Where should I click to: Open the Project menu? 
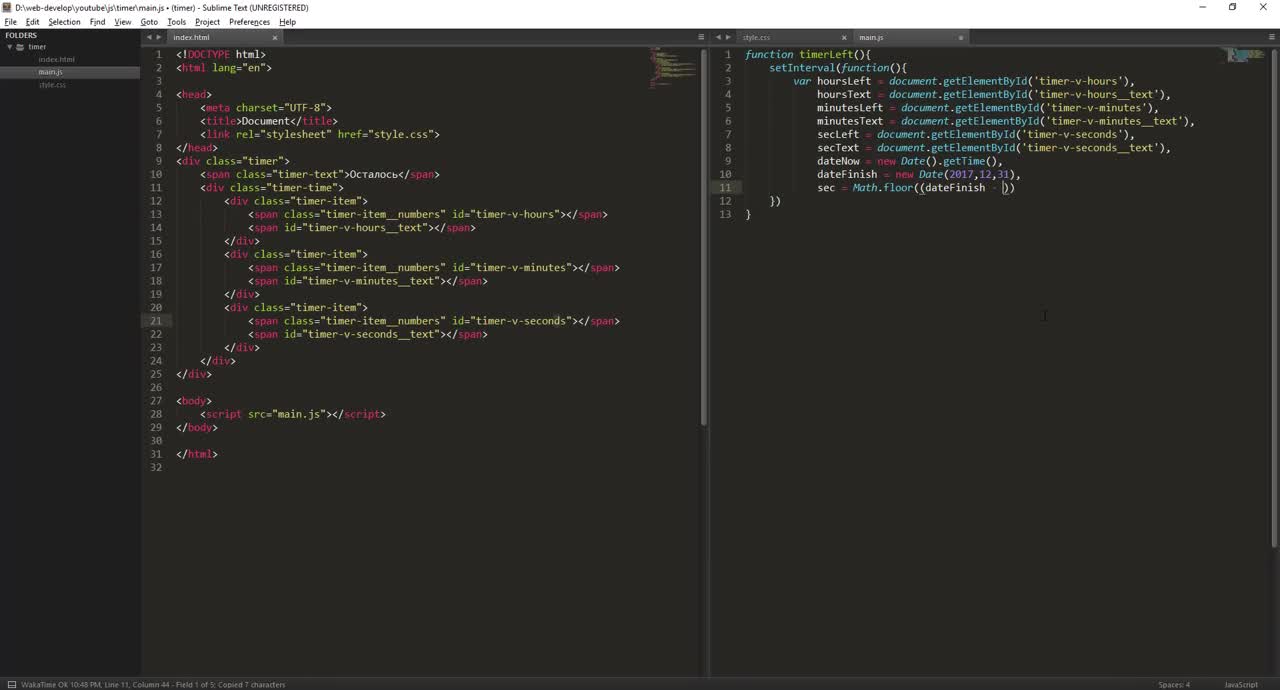click(207, 21)
